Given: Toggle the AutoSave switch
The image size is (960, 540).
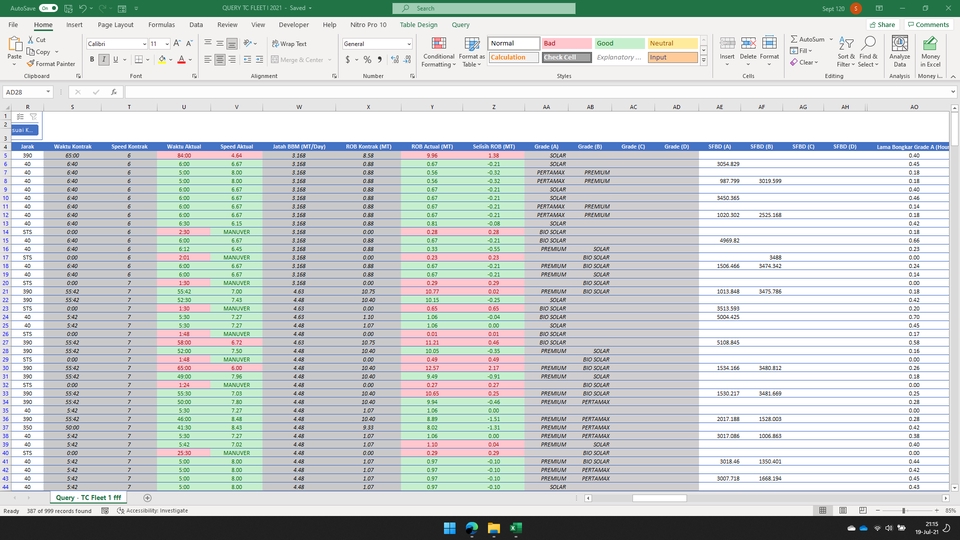Looking at the screenshot, I should click(x=48, y=9).
